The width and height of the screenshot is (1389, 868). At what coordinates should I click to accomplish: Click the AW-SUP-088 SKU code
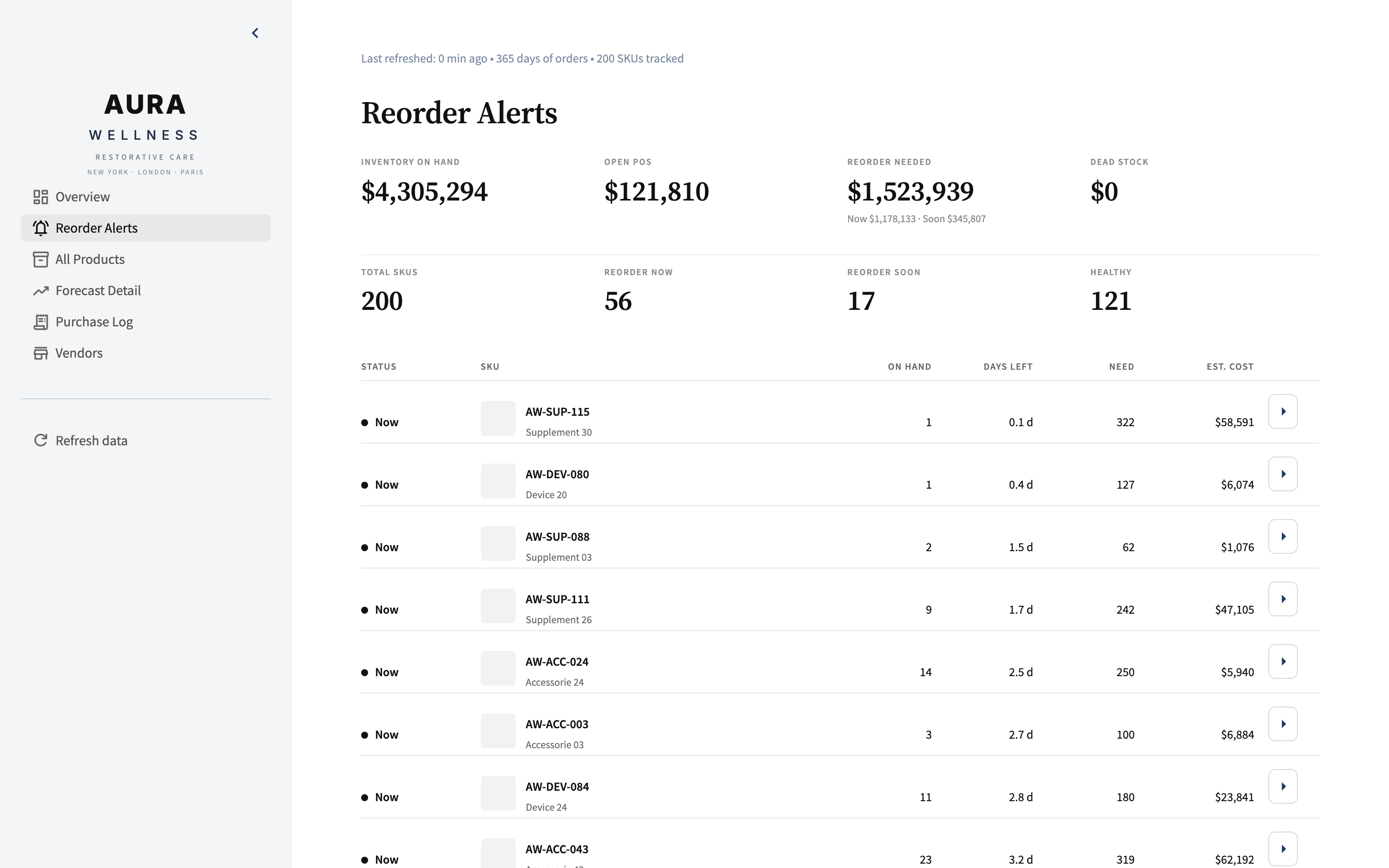(x=557, y=537)
